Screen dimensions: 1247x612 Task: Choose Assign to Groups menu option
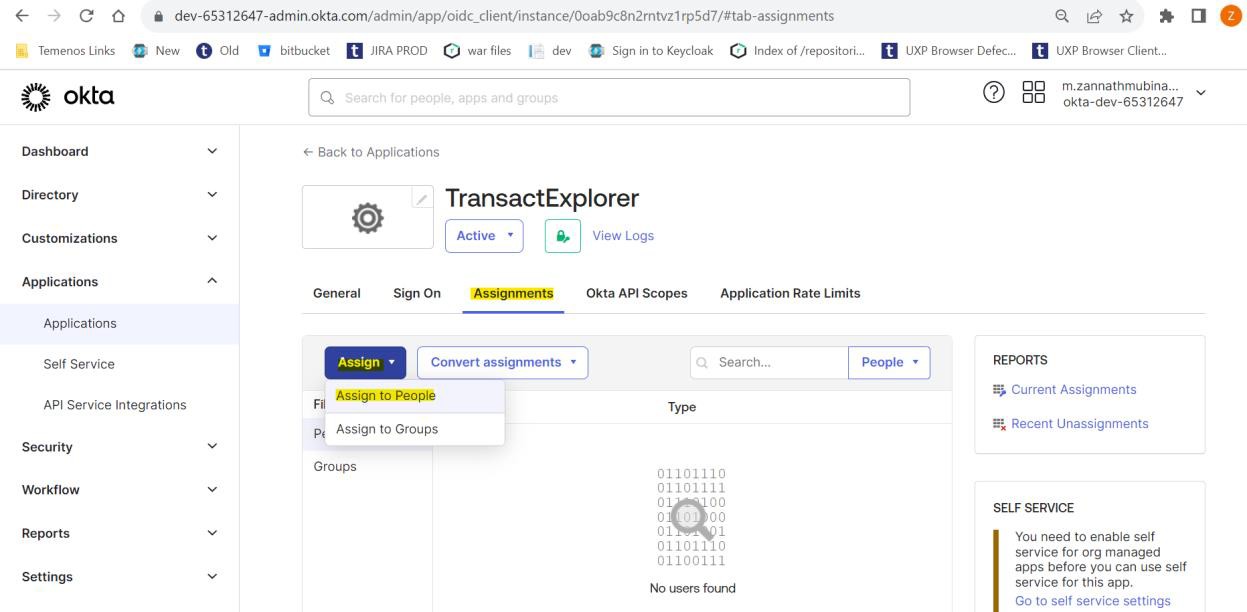(387, 429)
